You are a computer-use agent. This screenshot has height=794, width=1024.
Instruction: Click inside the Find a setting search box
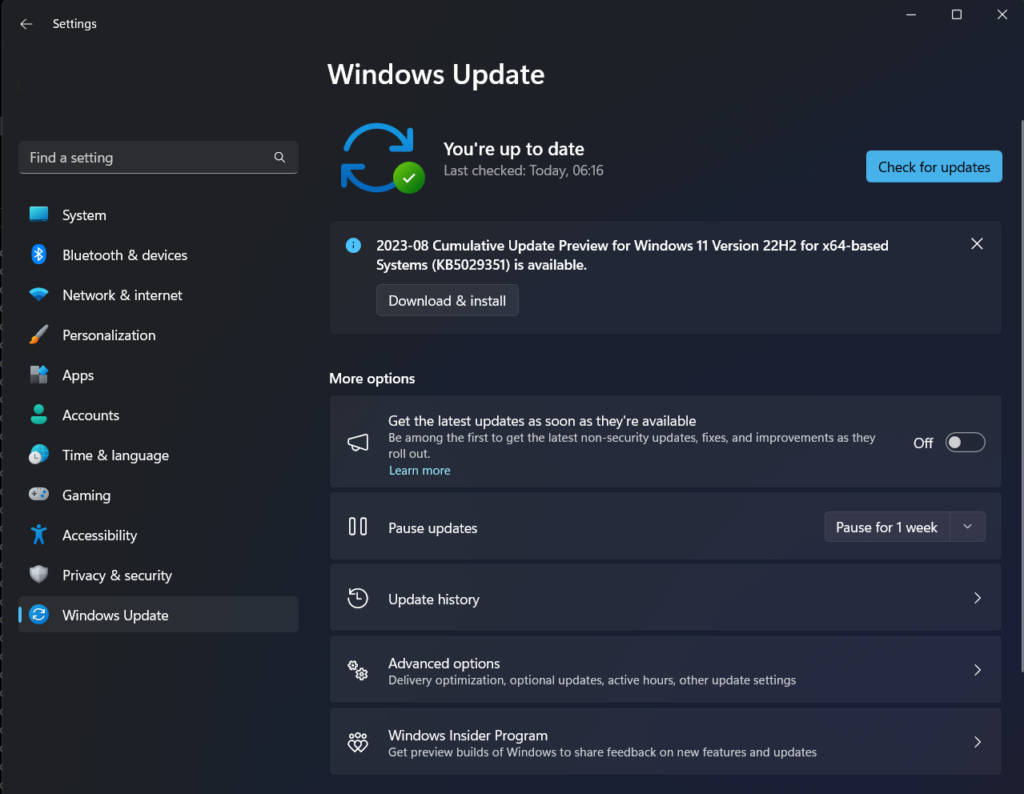158,157
